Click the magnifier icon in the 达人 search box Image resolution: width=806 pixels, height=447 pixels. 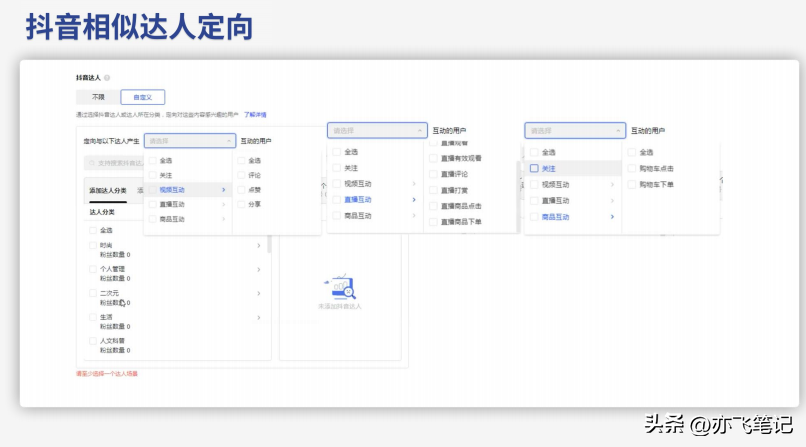[92, 163]
